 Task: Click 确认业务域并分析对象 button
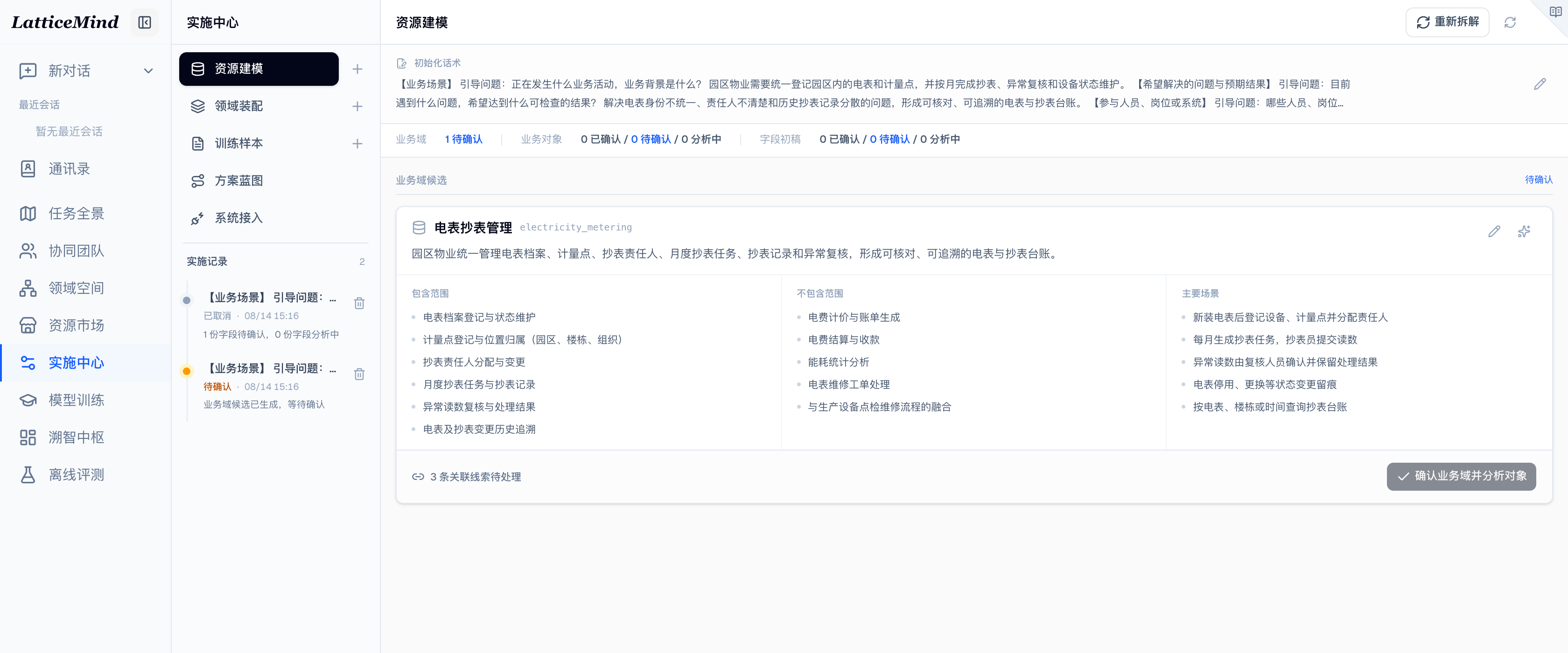pos(1461,476)
